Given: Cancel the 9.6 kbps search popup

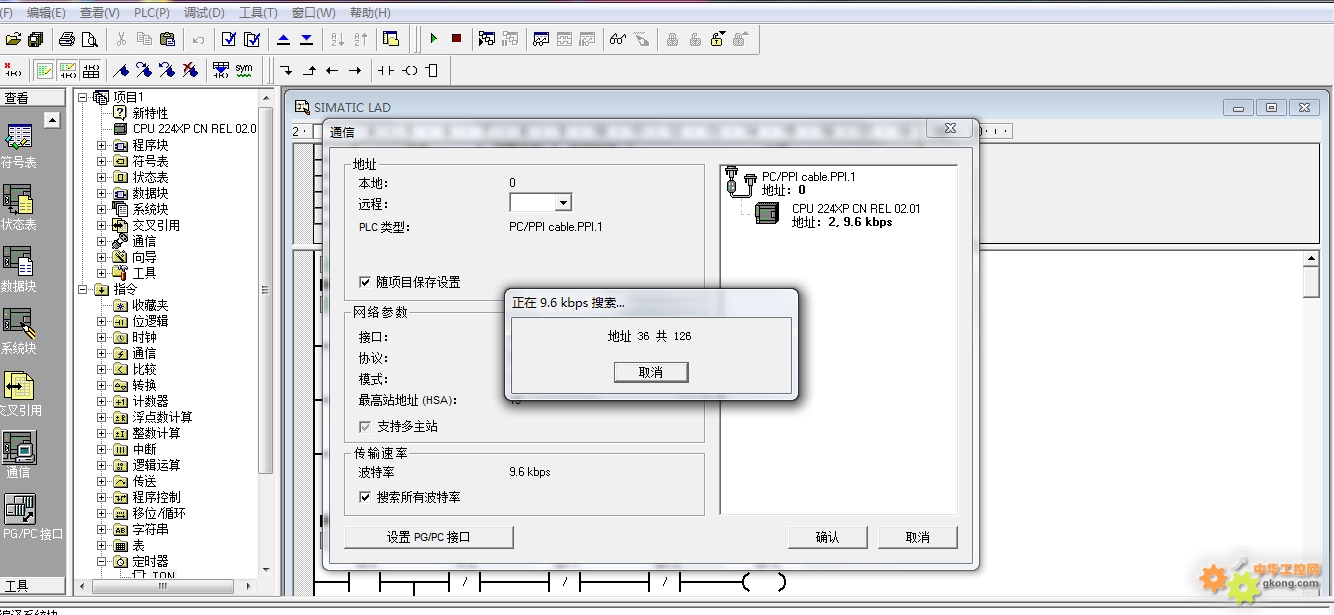Looking at the screenshot, I should tap(651, 372).
